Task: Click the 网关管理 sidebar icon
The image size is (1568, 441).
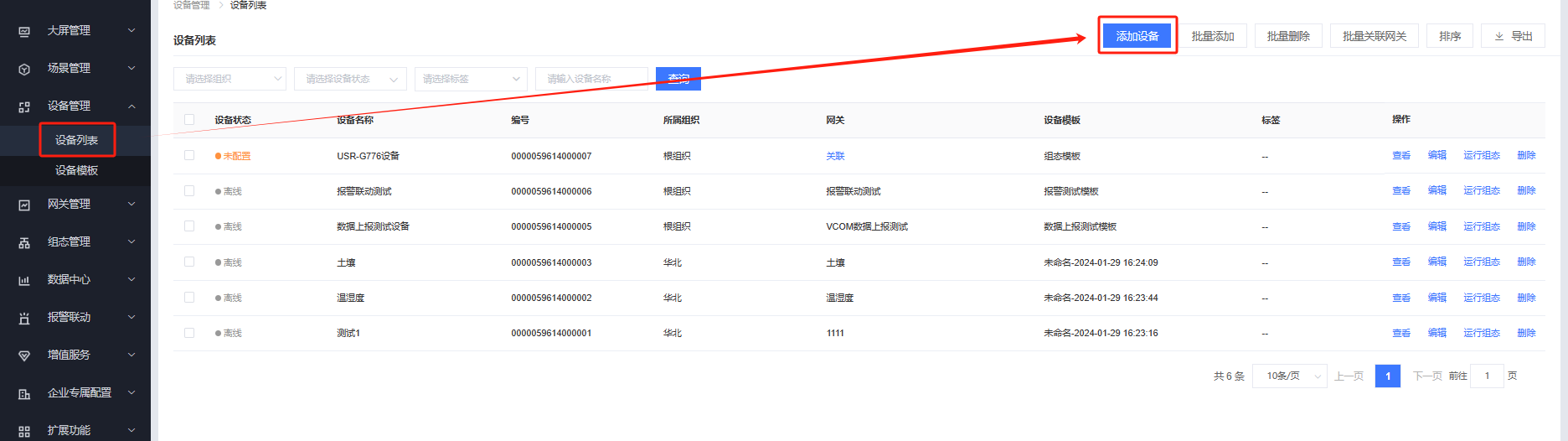Action: [24, 205]
